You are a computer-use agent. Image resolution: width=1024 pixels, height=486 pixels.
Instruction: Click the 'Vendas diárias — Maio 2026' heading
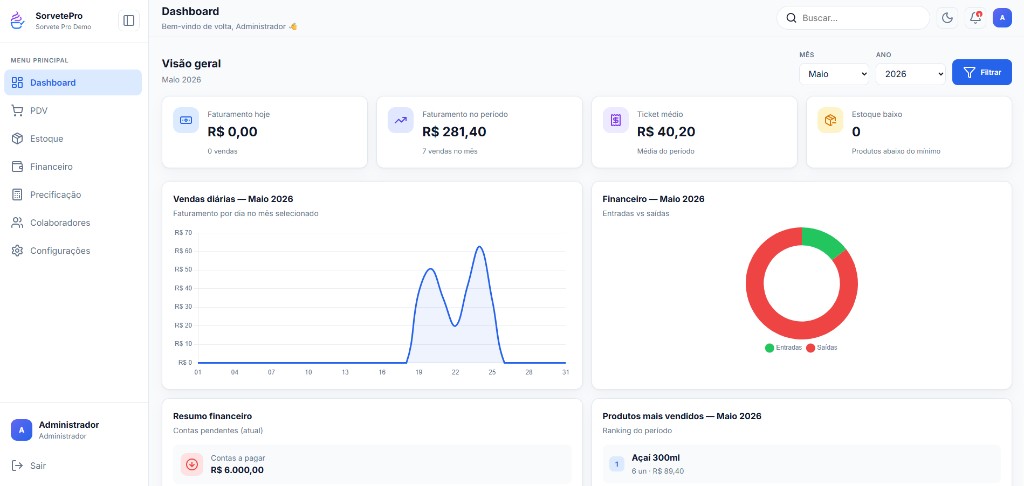(233, 199)
